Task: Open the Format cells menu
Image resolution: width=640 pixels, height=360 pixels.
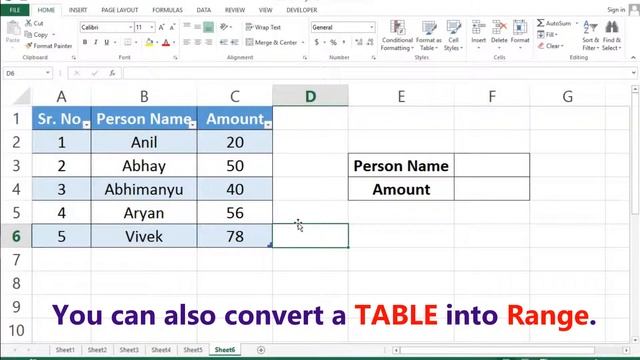Action: pos(520,34)
